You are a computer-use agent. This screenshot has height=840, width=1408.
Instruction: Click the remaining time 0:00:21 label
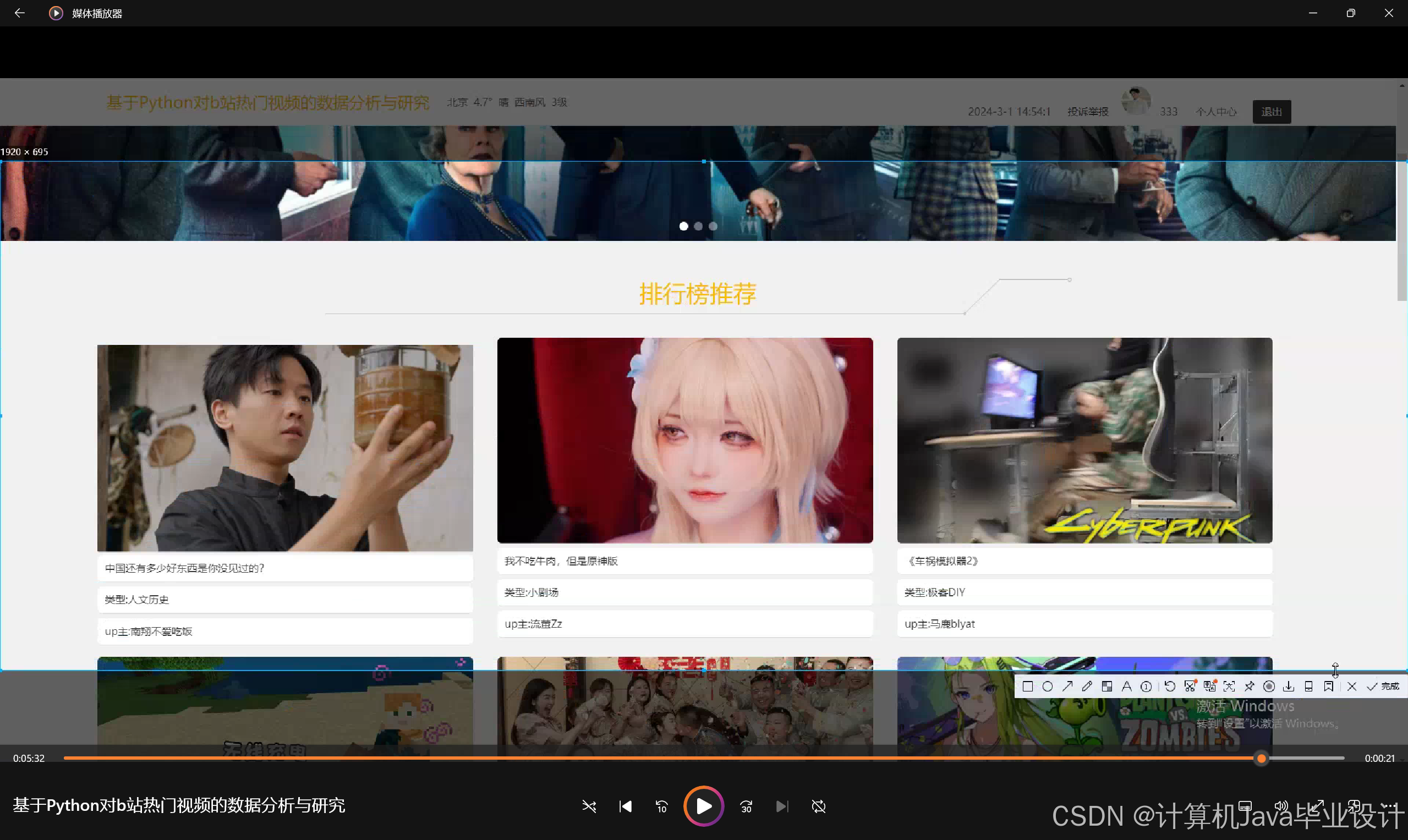point(1380,759)
